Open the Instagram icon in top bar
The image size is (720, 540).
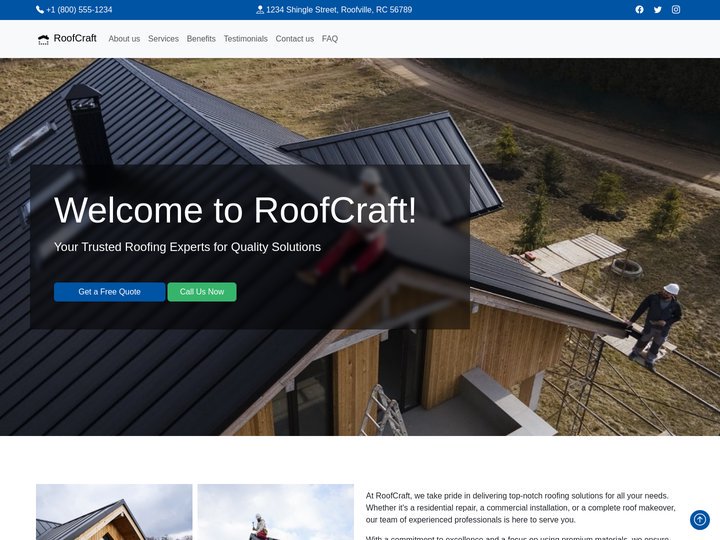tap(676, 10)
